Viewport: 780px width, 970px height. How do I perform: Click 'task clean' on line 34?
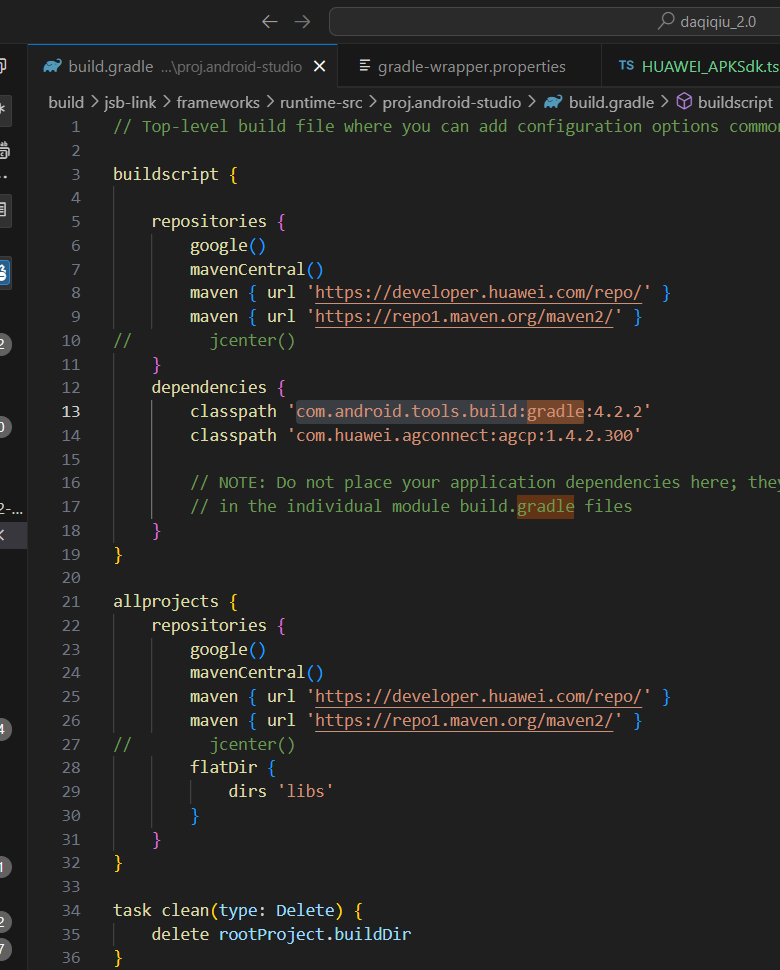pos(161,911)
